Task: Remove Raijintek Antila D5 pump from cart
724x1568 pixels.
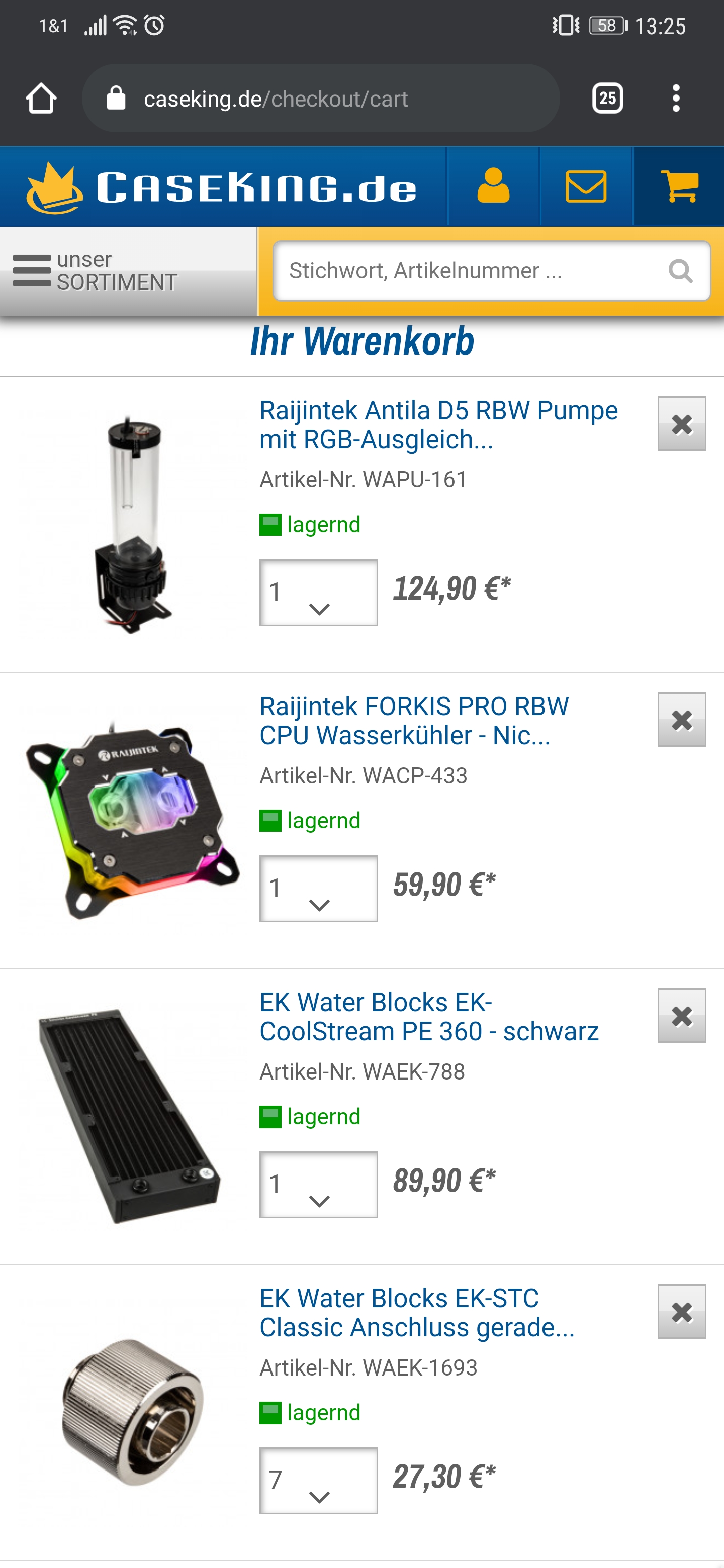Action: (681, 424)
